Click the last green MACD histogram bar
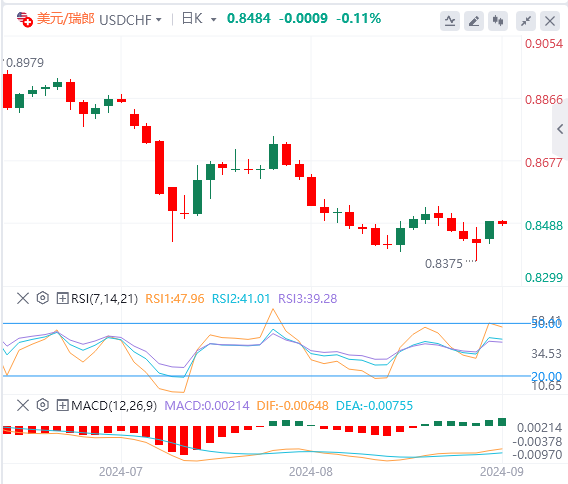This screenshot has height=484, width=568. pyautogui.click(x=502, y=422)
